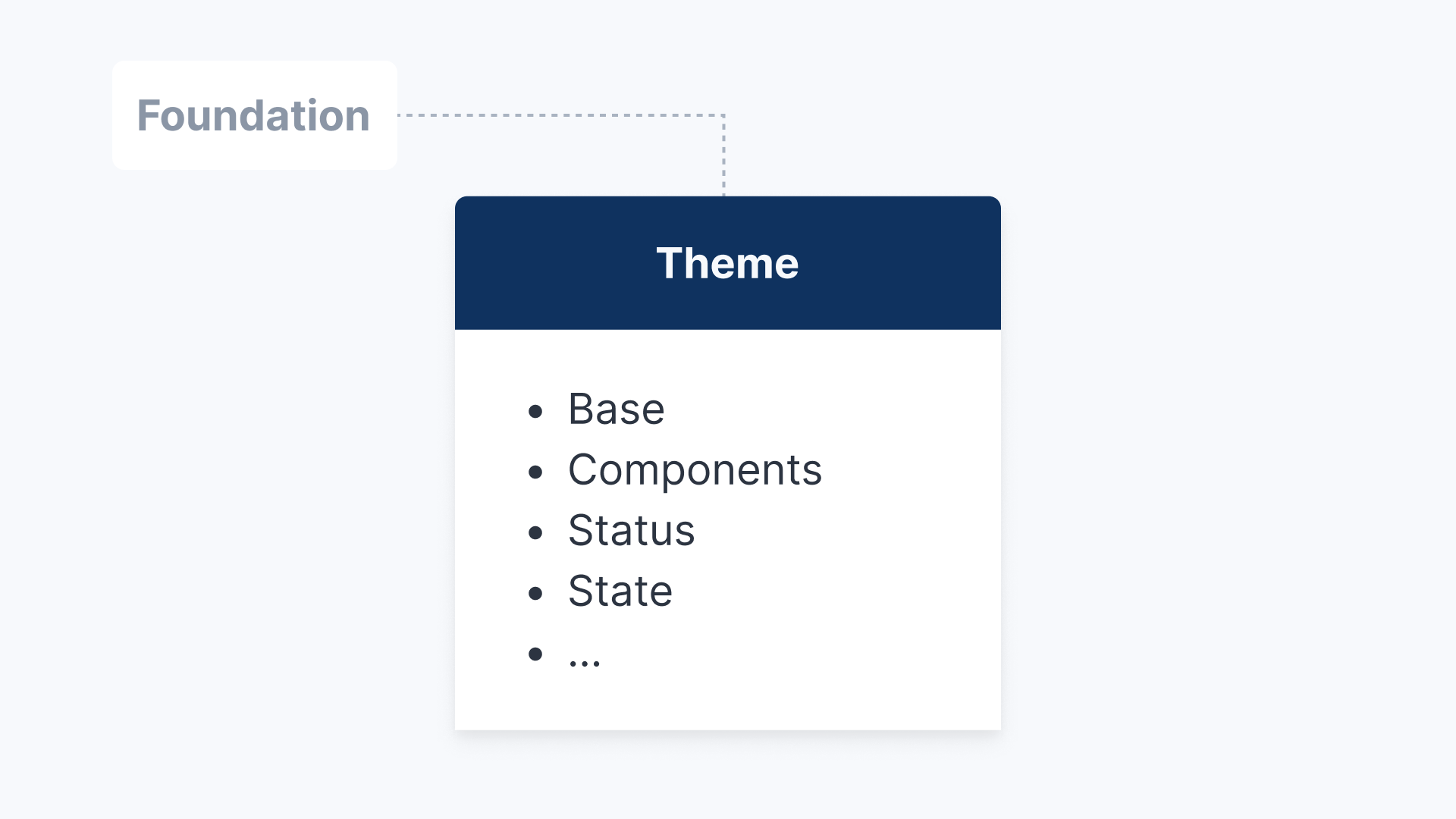The width and height of the screenshot is (1456, 819).
Task: Click the vertical dashed connector above Theme
Action: click(723, 159)
